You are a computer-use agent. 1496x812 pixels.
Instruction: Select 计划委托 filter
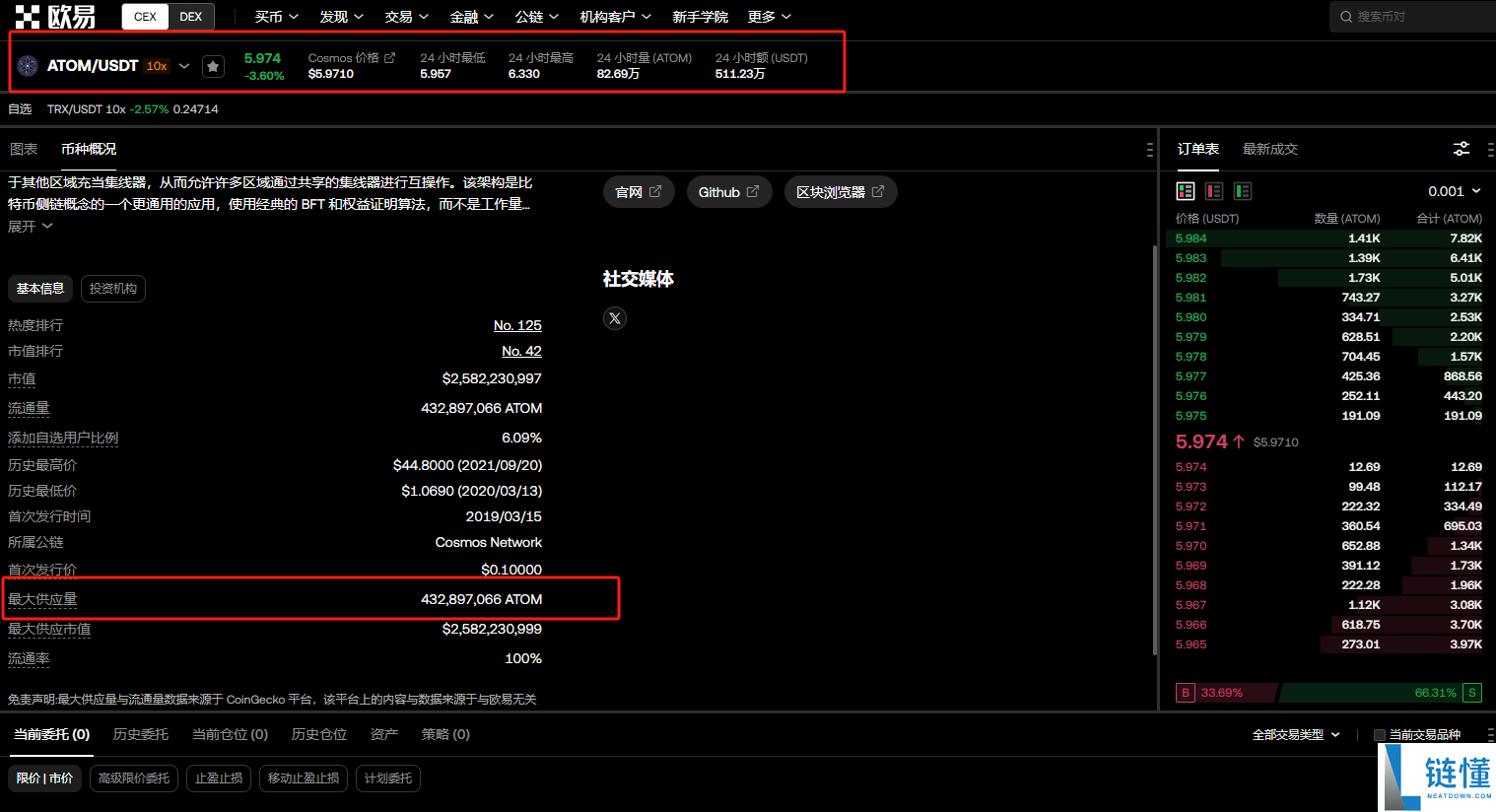pos(388,778)
